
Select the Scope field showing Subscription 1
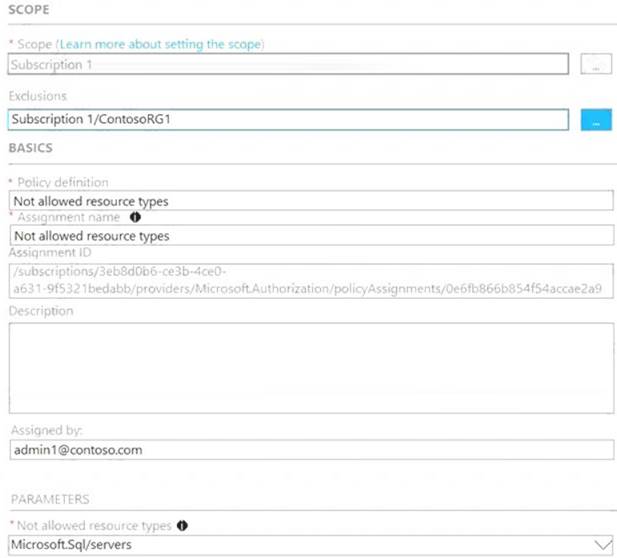(x=288, y=64)
